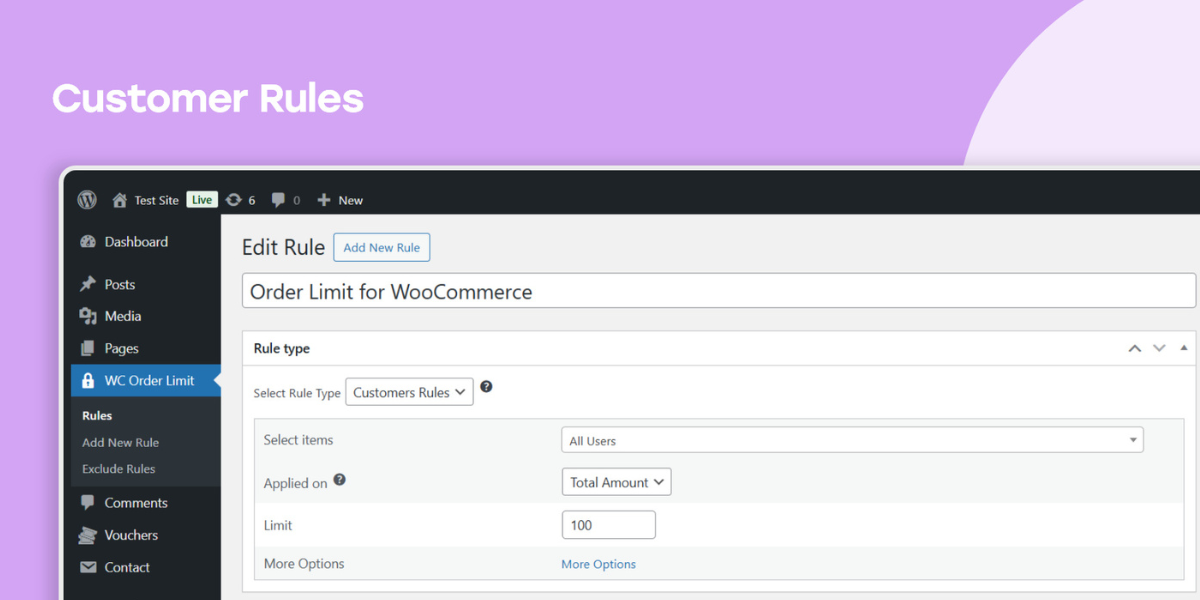Open the New menu in the admin bar
The height and width of the screenshot is (600, 1200).
pyautogui.click(x=340, y=199)
